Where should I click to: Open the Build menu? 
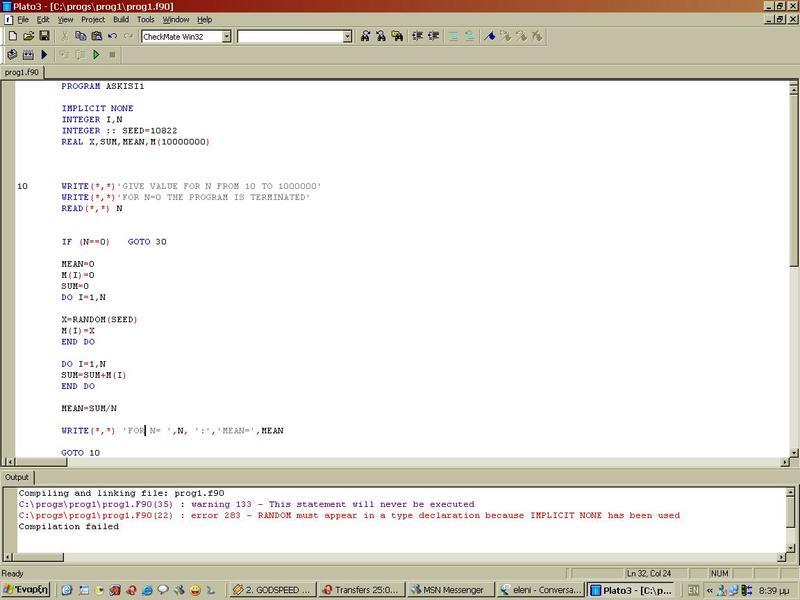point(120,19)
